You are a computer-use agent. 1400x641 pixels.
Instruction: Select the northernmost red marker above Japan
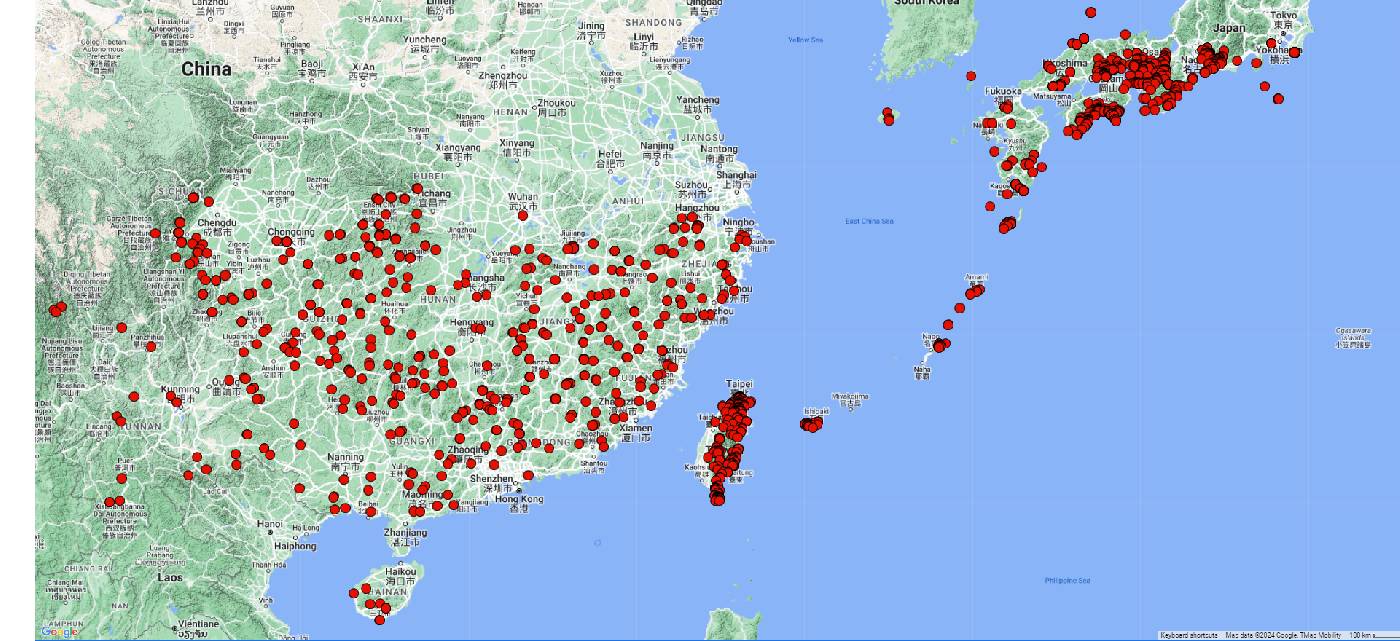[x=1090, y=13]
